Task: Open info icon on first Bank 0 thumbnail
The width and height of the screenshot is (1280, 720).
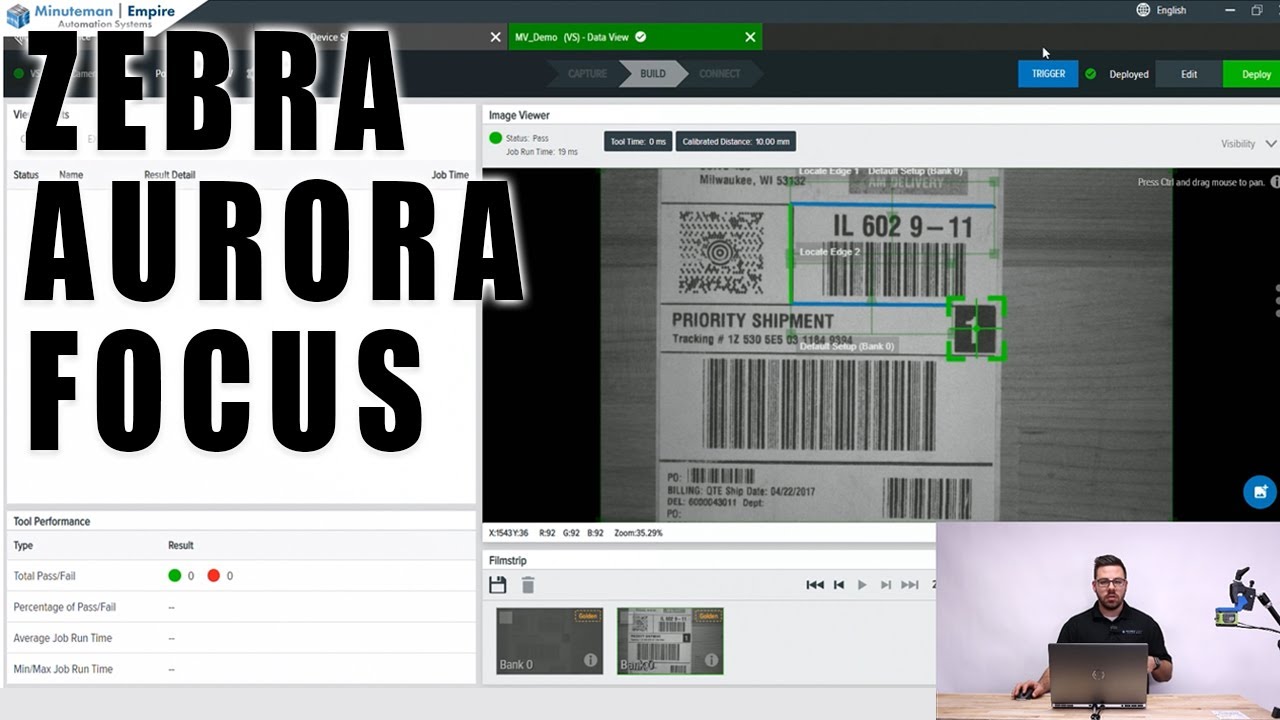Action: click(590, 660)
